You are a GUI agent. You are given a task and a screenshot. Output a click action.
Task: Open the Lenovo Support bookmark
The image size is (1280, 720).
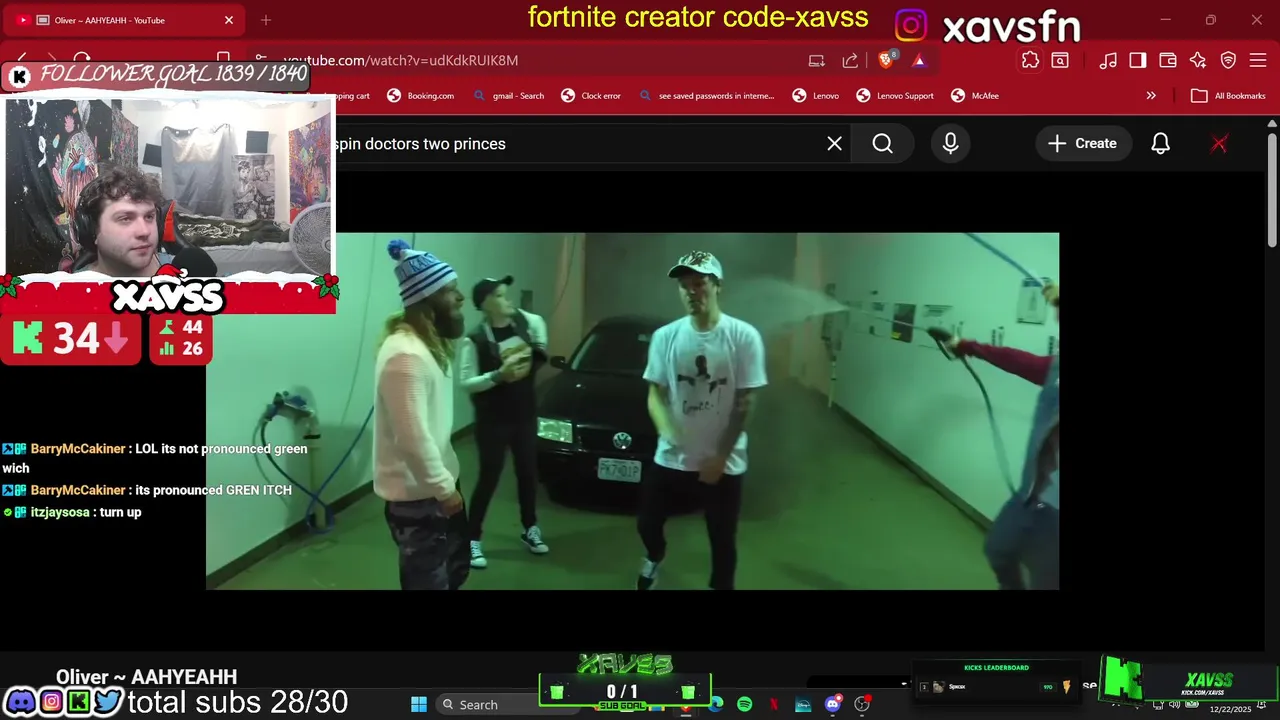[x=895, y=96]
